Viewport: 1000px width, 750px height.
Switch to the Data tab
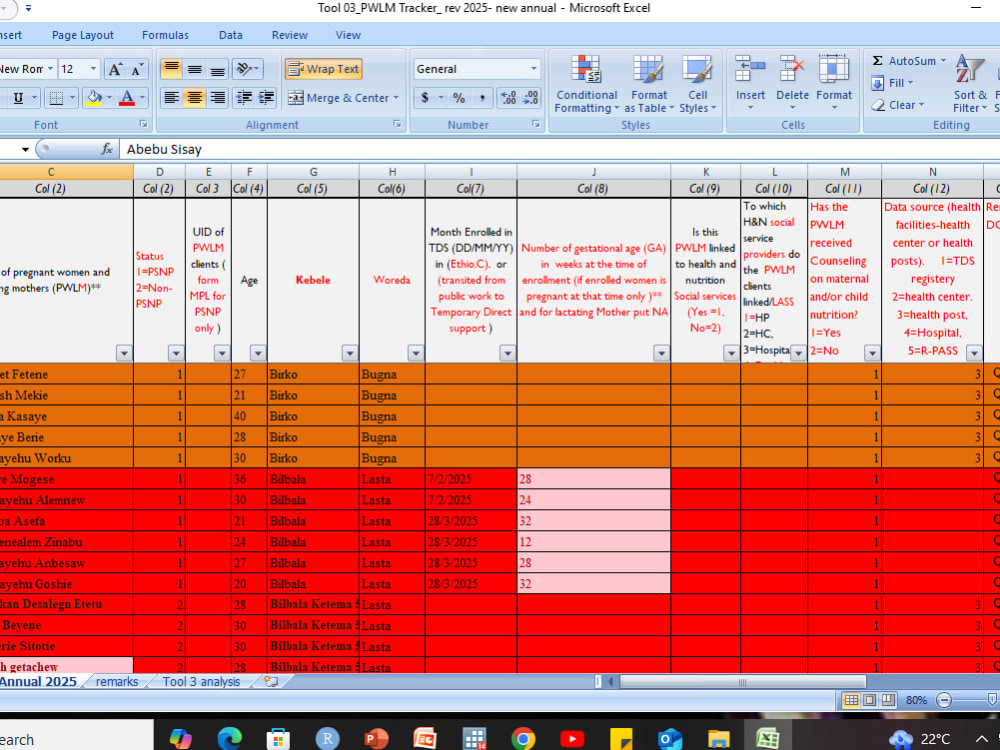click(230, 35)
